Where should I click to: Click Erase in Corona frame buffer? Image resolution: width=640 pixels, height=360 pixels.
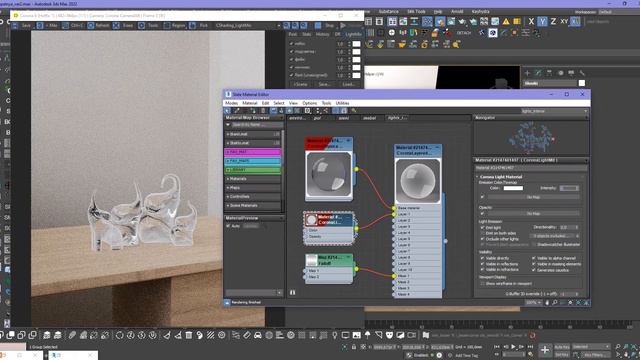click(x=124, y=25)
